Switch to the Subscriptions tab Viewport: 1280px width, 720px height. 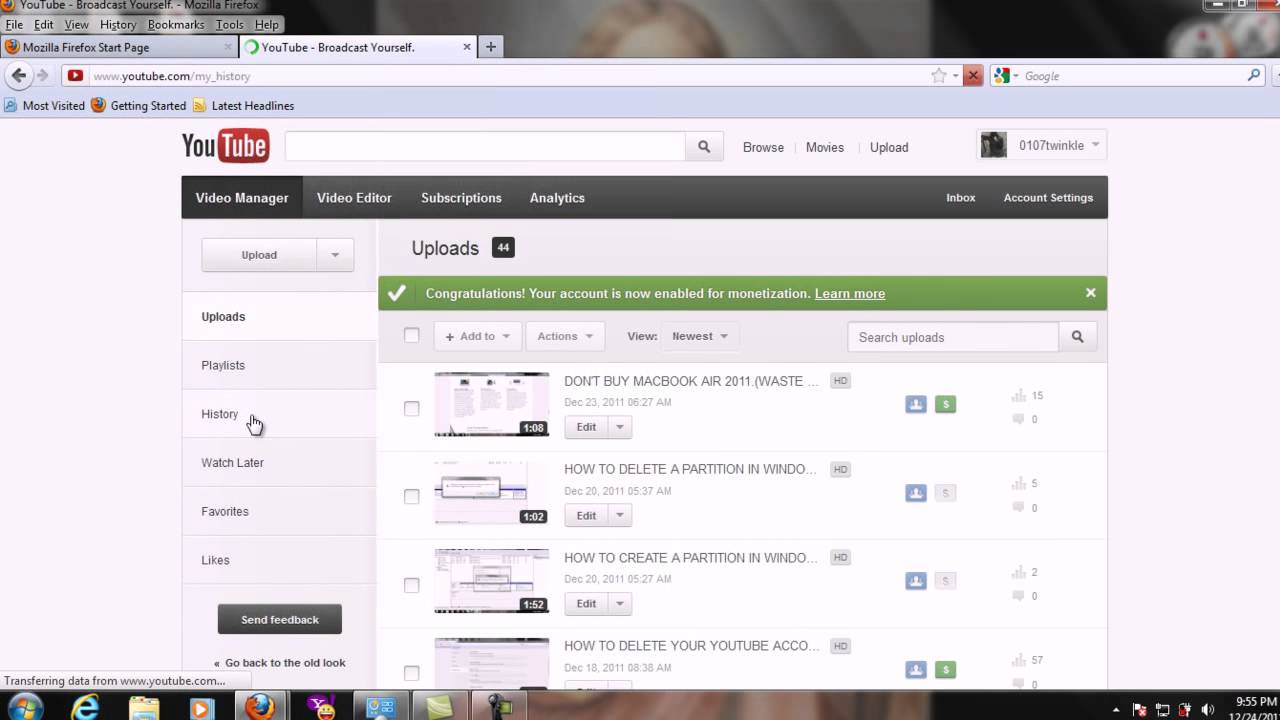coord(461,198)
